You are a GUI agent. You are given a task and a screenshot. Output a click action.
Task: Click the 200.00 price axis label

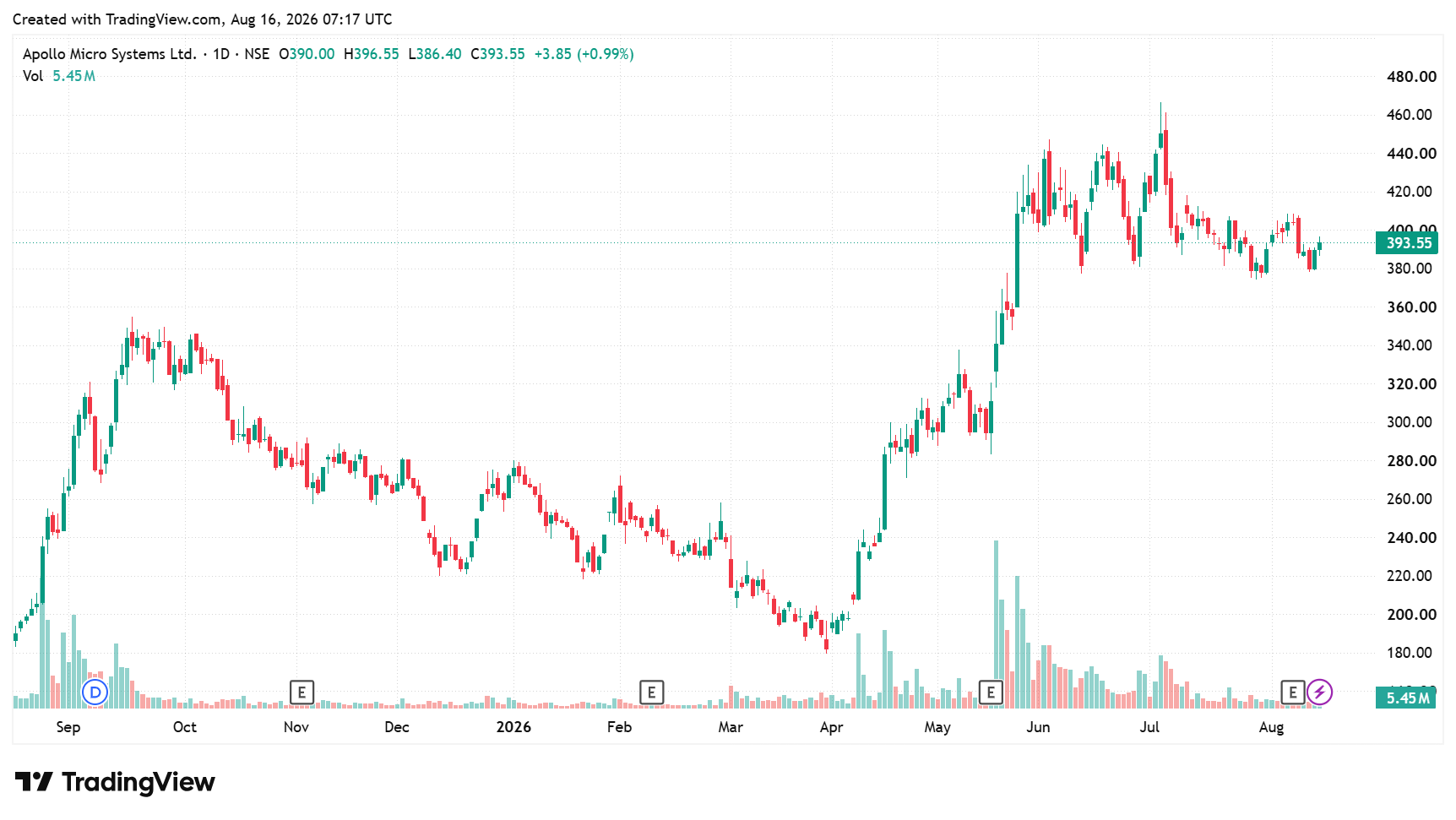coord(1411,615)
